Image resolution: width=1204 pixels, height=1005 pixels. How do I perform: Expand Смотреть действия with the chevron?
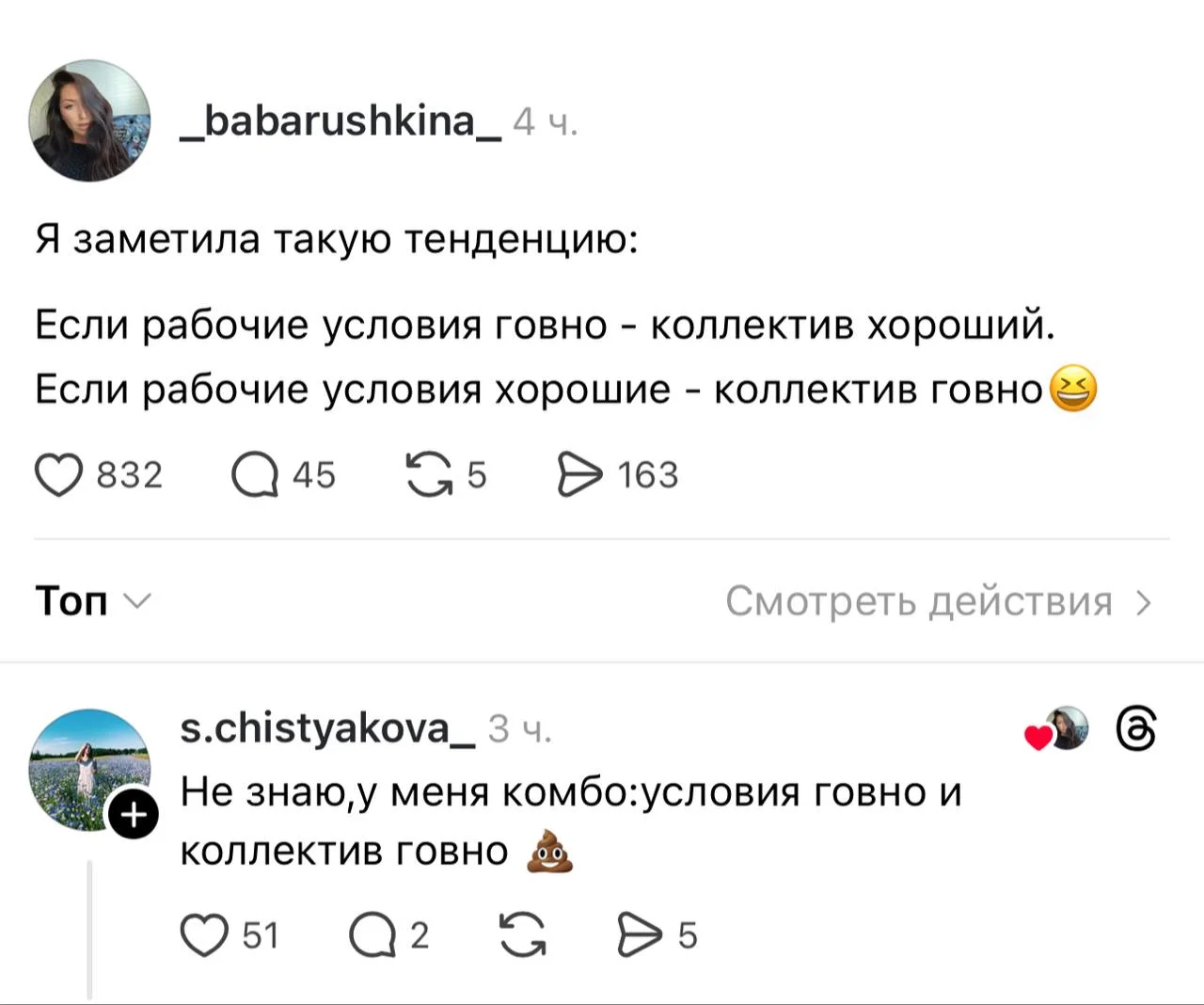click(x=1144, y=602)
